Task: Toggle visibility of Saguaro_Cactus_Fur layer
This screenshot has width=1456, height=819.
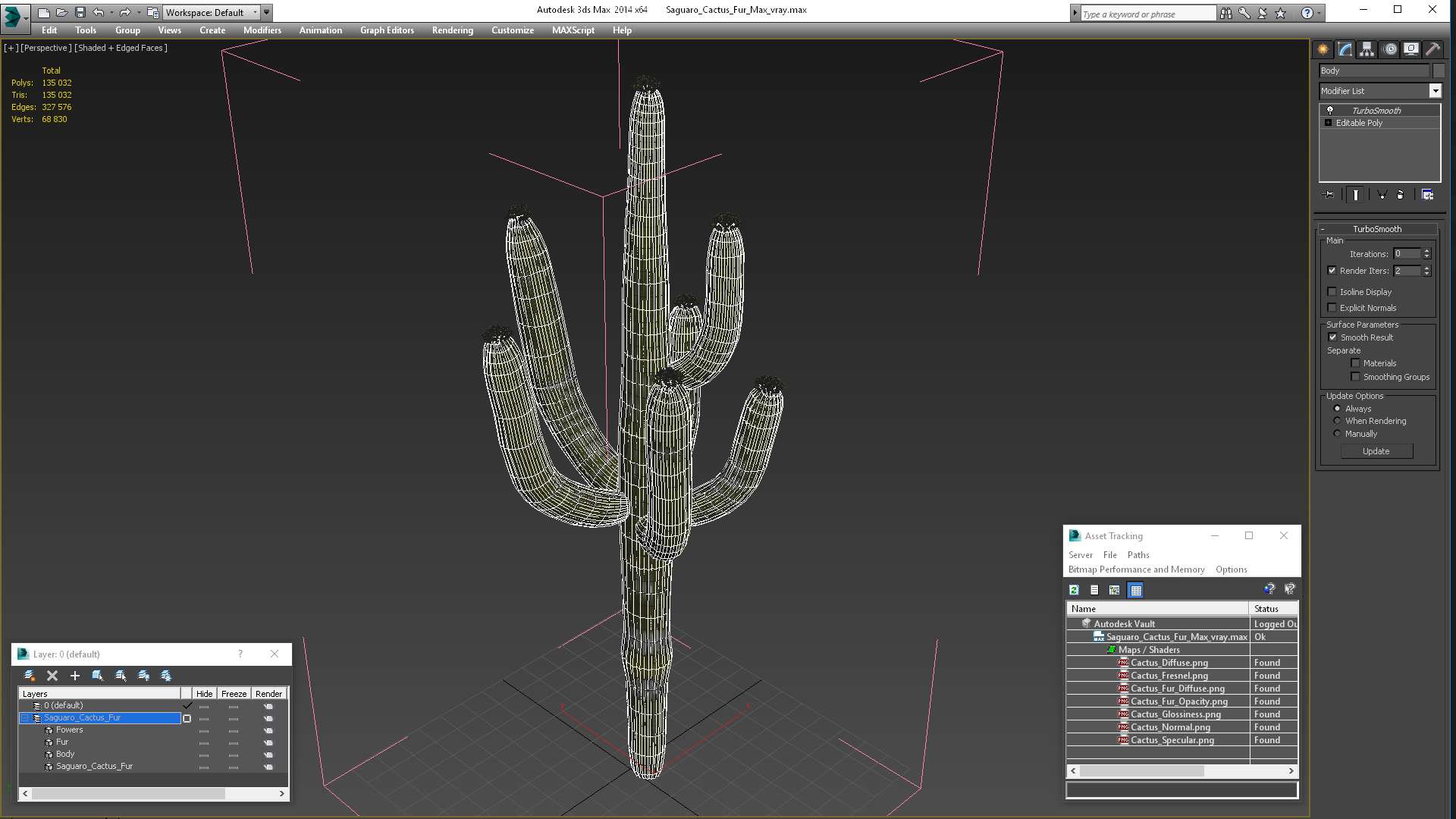Action: [x=203, y=718]
